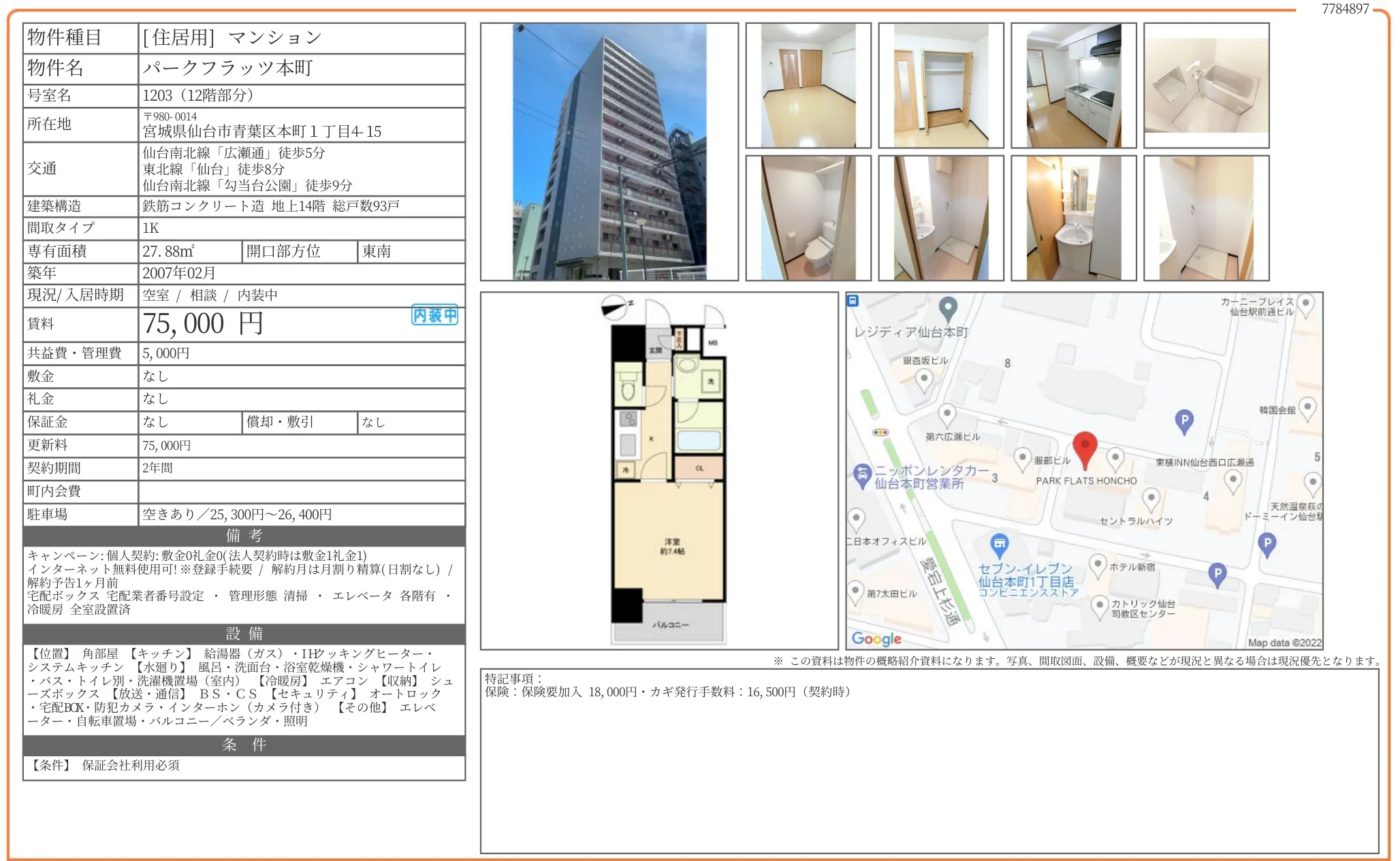Click the 内装中 status badge
The width and height of the screenshot is (1400, 861).
pos(434,315)
